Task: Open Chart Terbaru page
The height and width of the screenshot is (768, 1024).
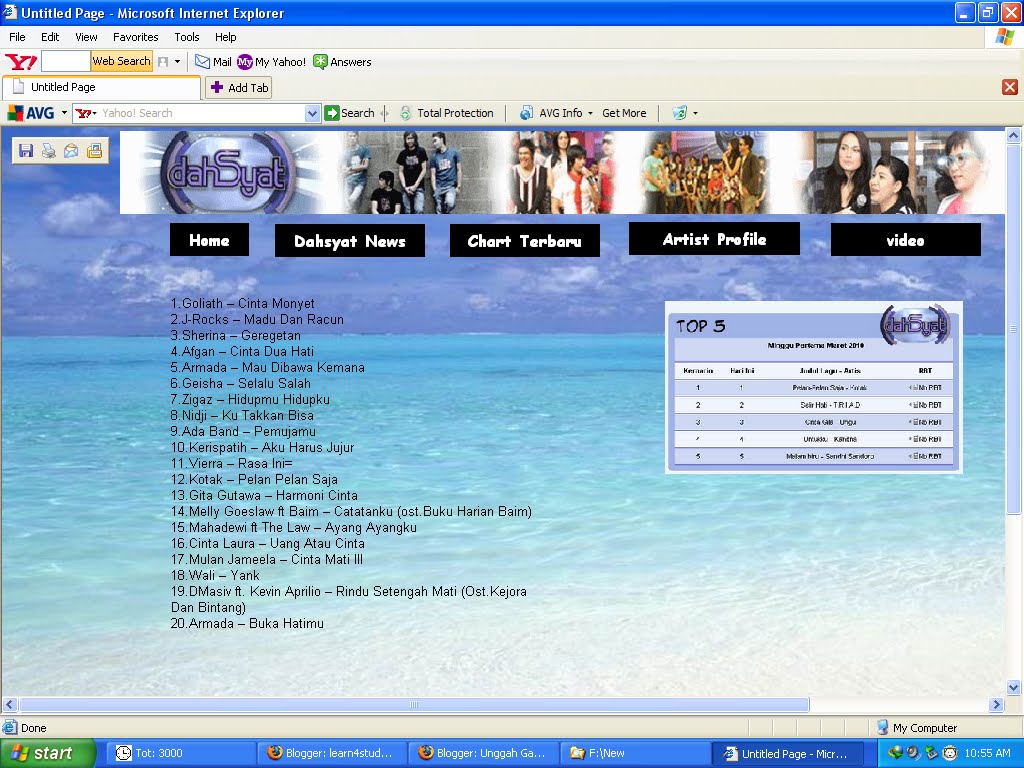Action: point(524,240)
